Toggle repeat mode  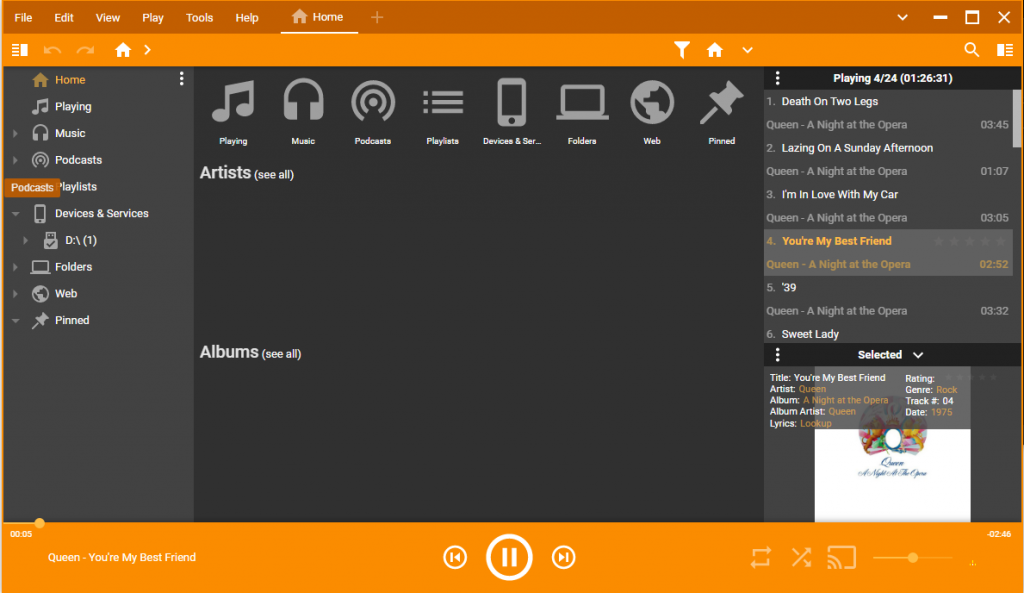click(761, 558)
